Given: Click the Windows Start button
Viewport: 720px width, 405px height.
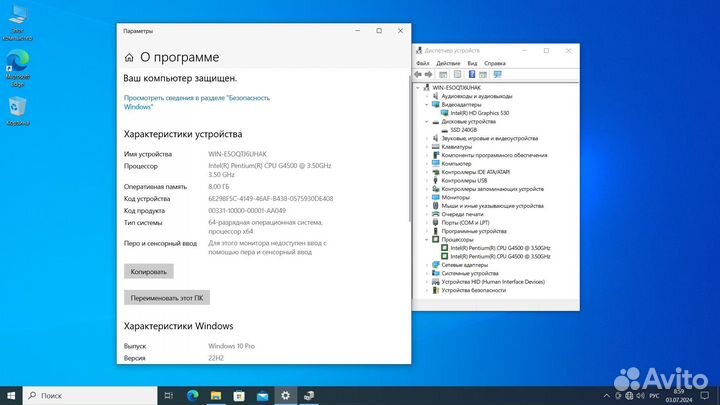Looking at the screenshot, I should [x=11, y=395].
